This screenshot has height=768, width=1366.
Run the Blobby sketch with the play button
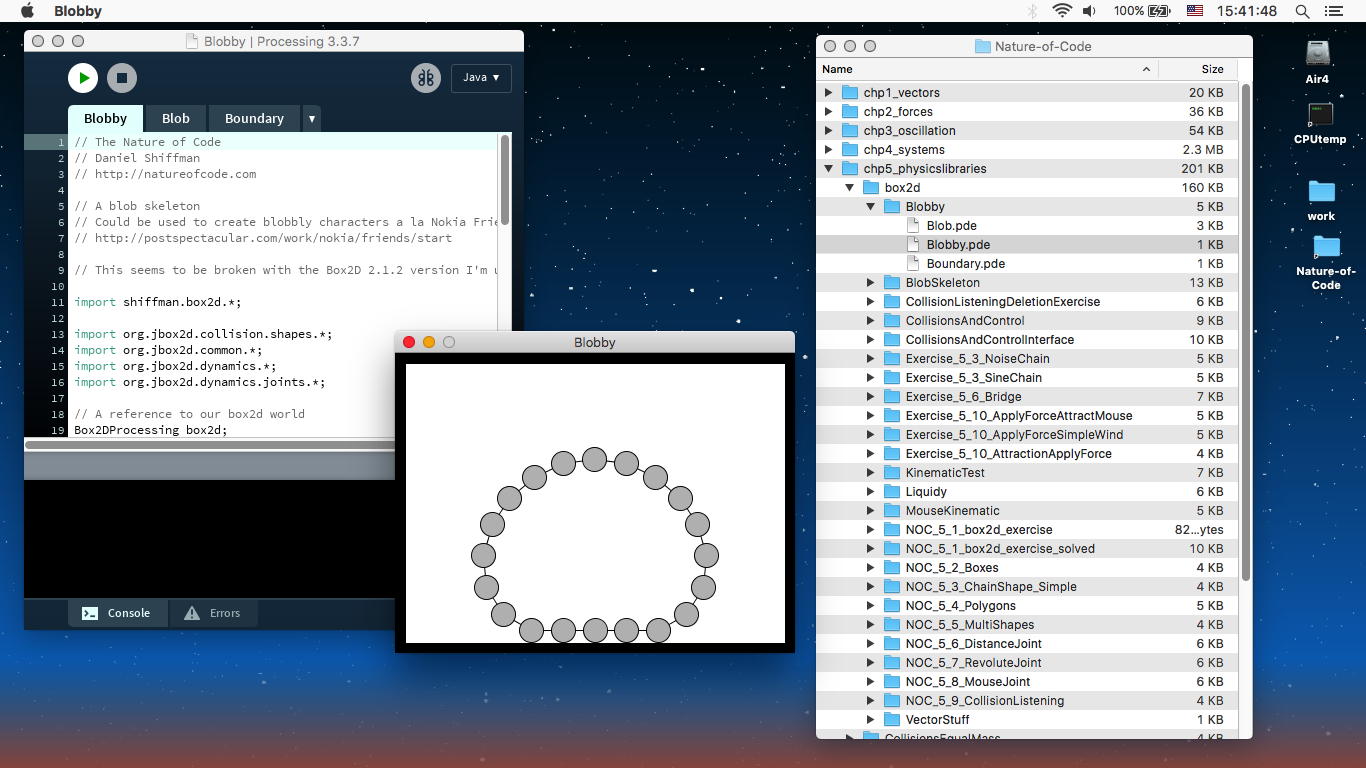point(83,78)
